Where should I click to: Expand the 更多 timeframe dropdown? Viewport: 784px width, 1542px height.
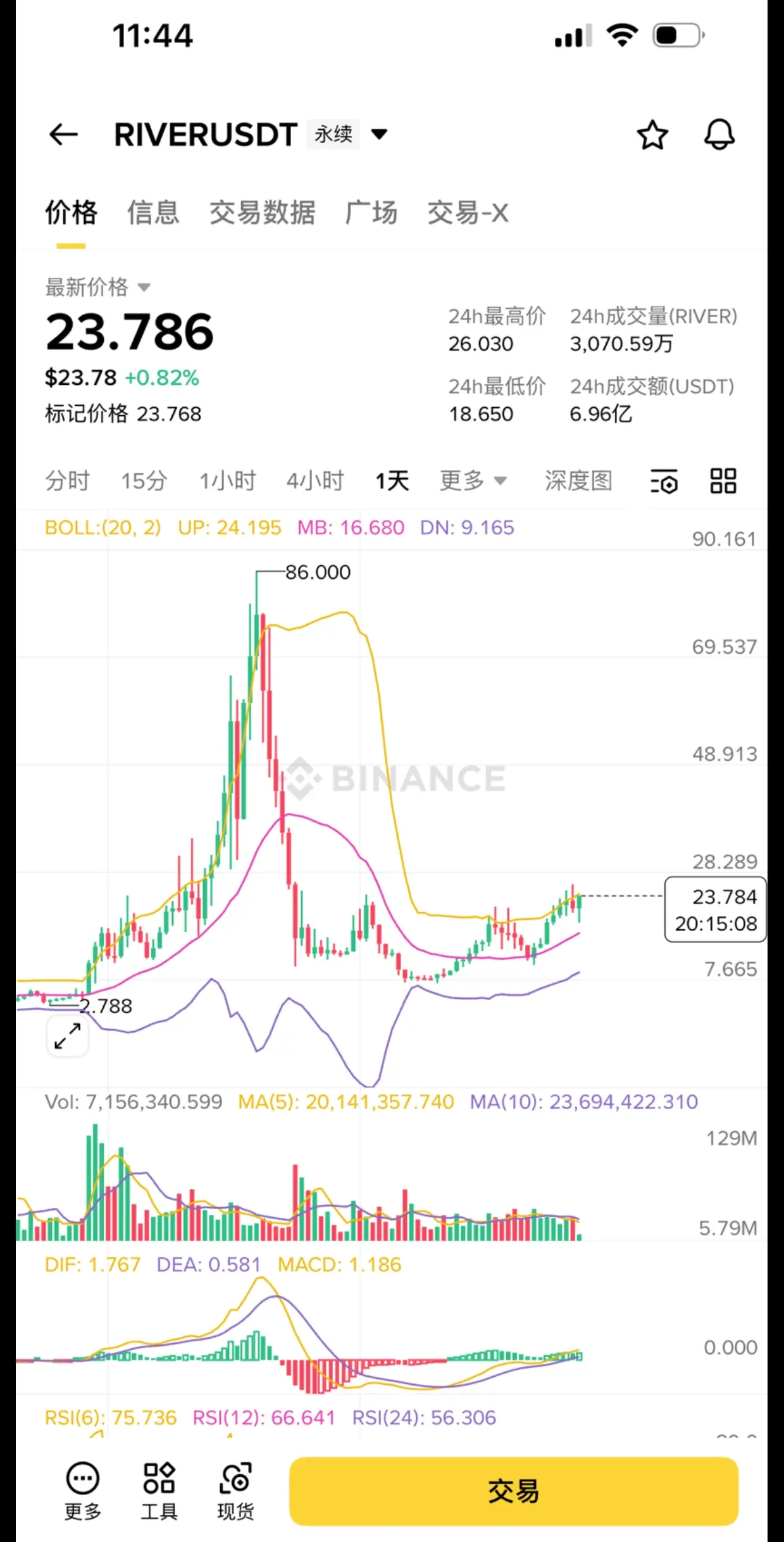coord(473,480)
